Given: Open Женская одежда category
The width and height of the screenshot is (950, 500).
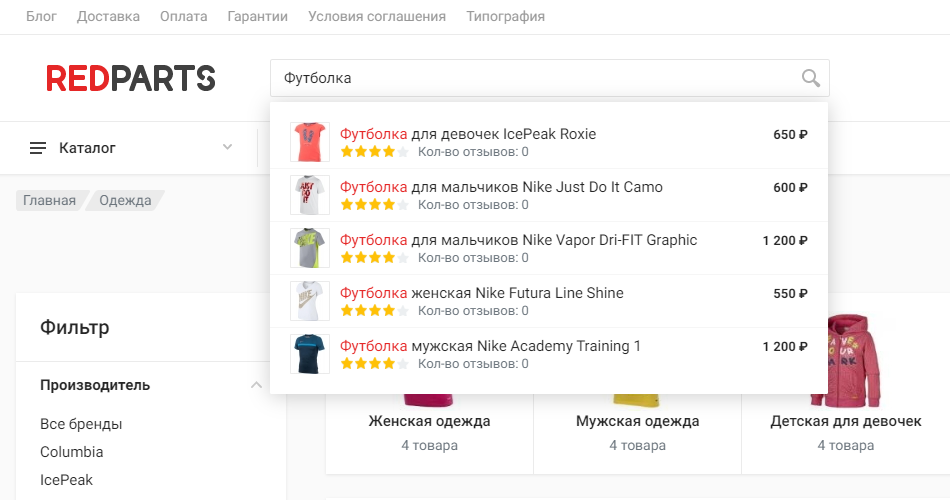Looking at the screenshot, I should coord(430,421).
